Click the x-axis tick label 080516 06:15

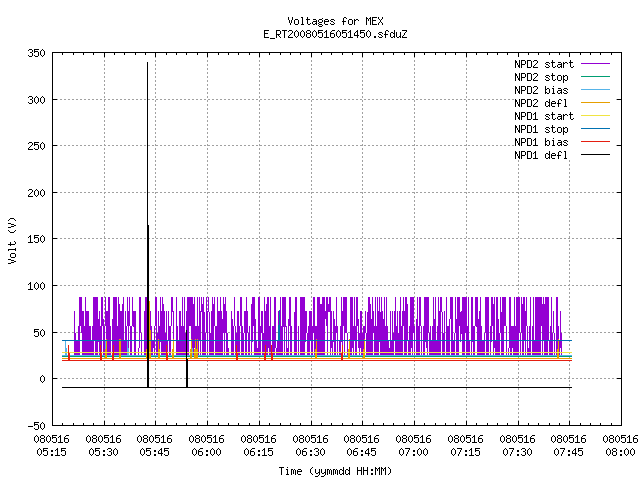pos(258,446)
